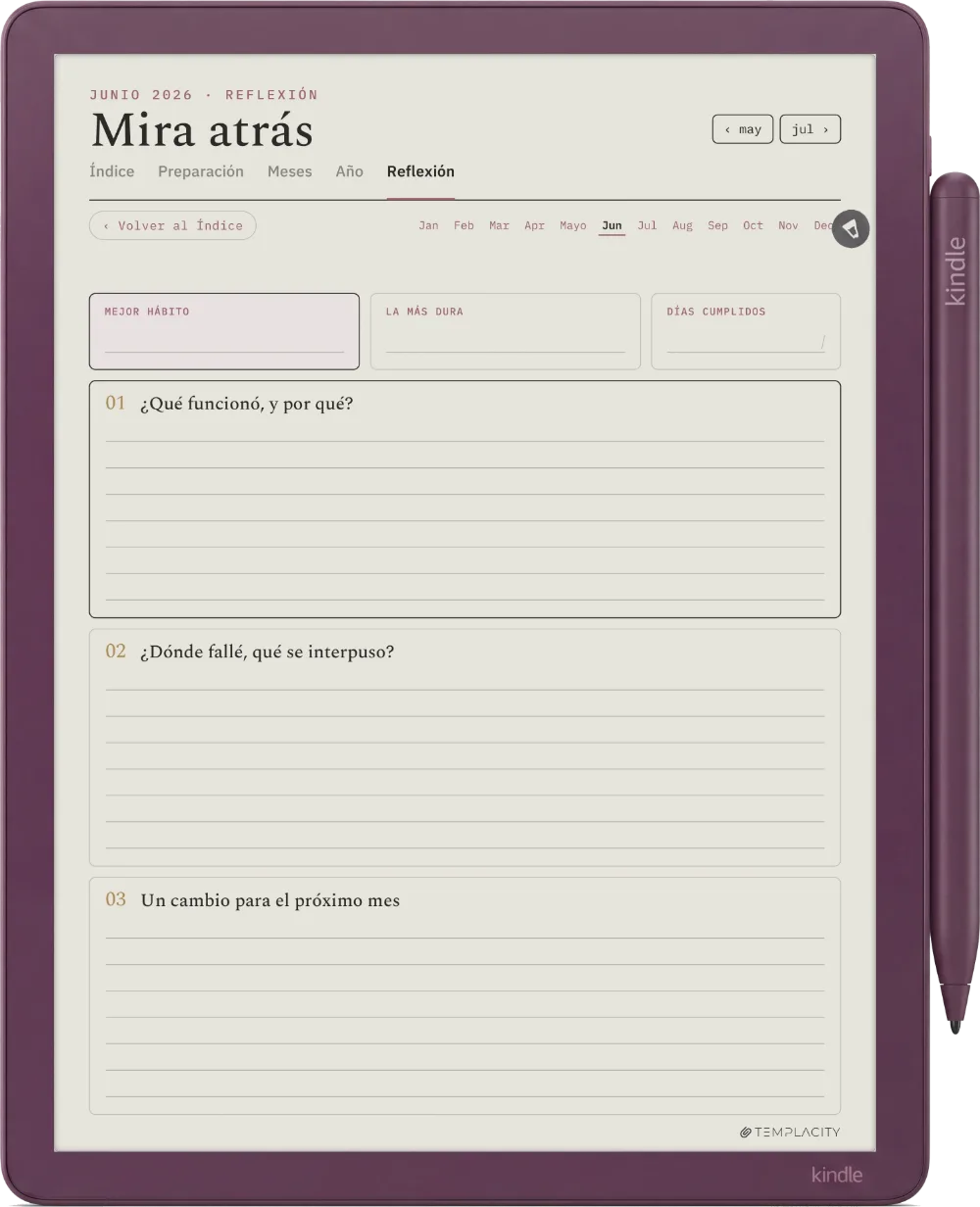
Task: Go to next month jul
Action: coord(810,129)
